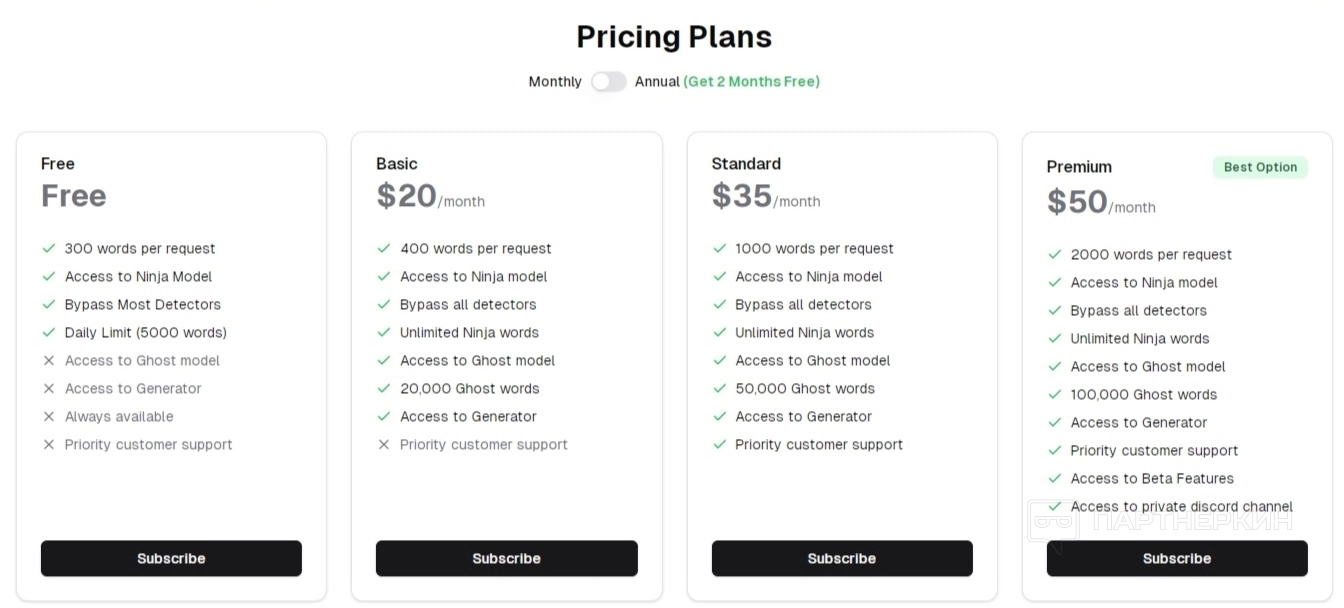This screenshot has width=1344, height=608.
Task: Click X icon beside Free plan's Access to Generator
Action: [49, 388]
